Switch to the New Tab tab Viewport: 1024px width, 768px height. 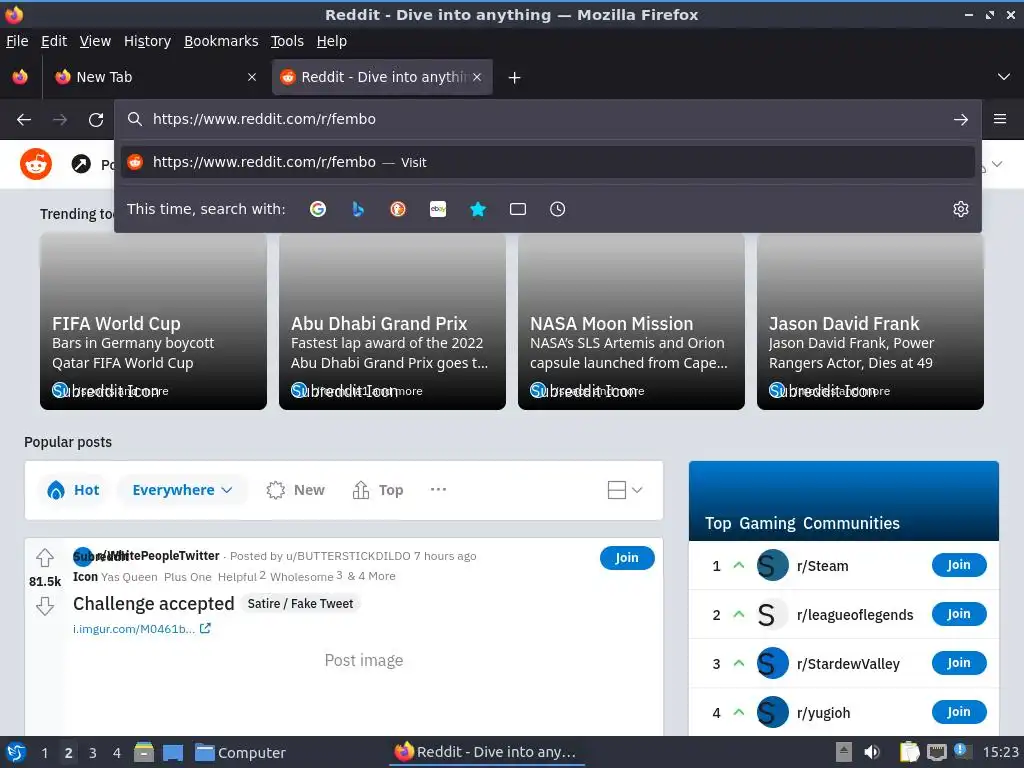coord(155,77)
